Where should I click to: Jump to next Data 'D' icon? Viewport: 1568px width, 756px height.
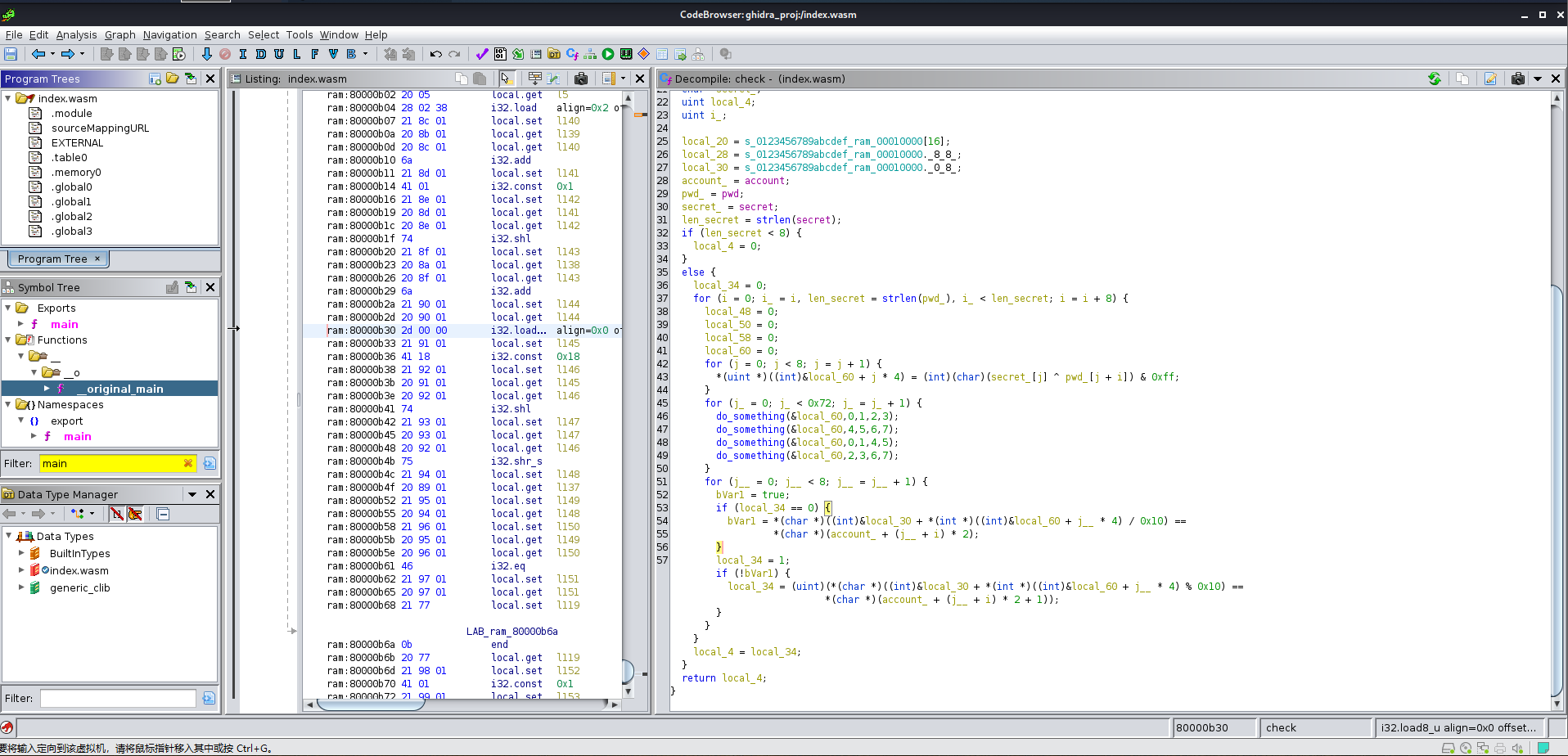pyautogui.click(x=261, y=54)
